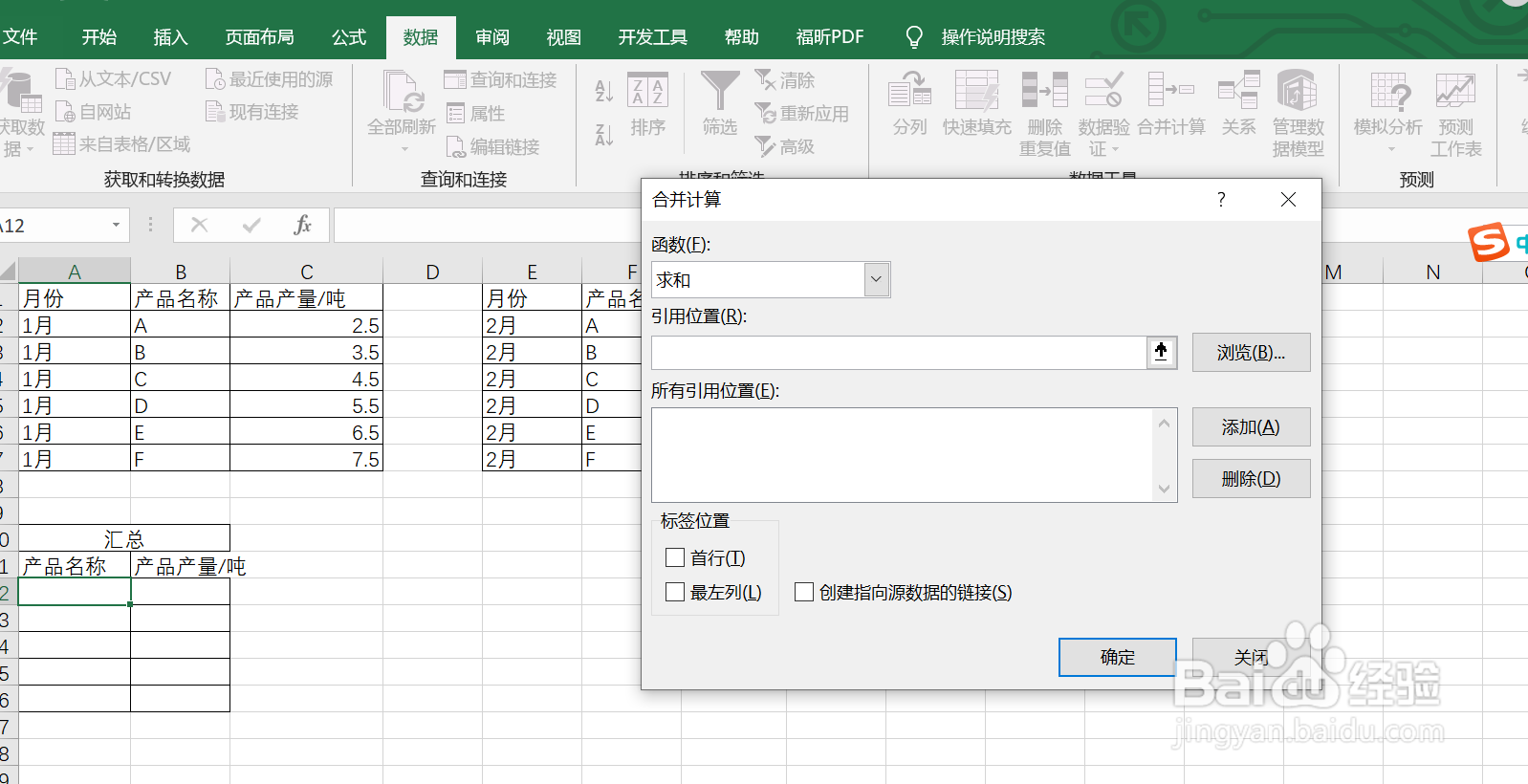The width and height of the screenshot is (1528, 784).
Task: Check Create links to source data (创建指向源数据的链接)
Action: pos(804,593)
